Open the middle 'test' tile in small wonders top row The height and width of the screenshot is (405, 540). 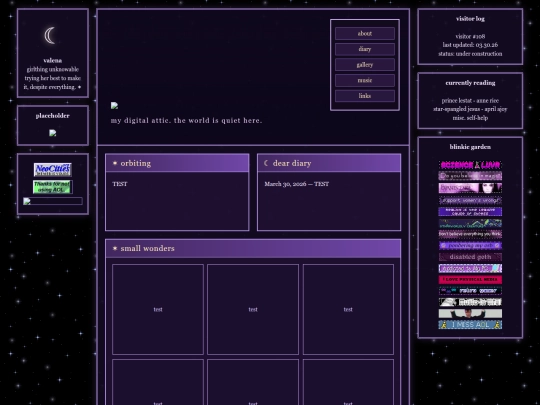(x=253, y=309)
